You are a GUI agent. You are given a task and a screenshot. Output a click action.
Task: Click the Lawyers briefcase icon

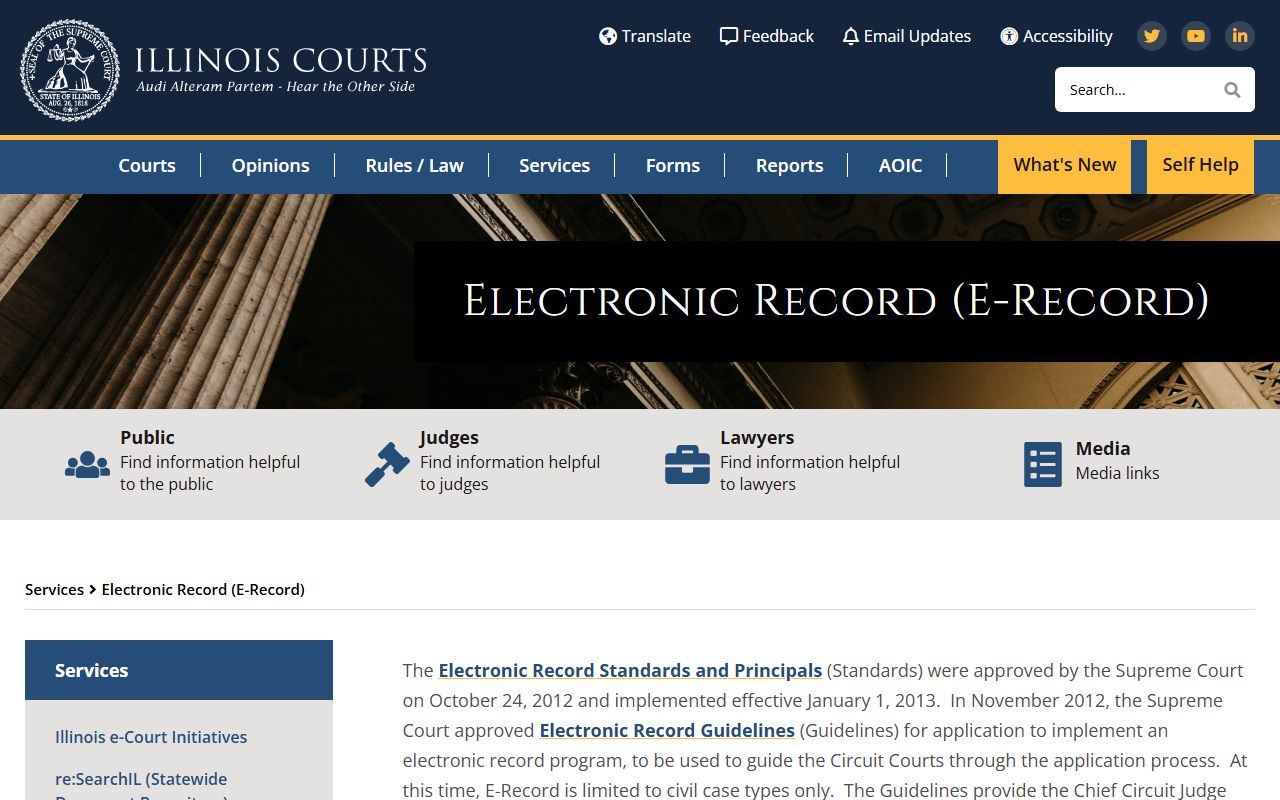(x=687, y=465)
